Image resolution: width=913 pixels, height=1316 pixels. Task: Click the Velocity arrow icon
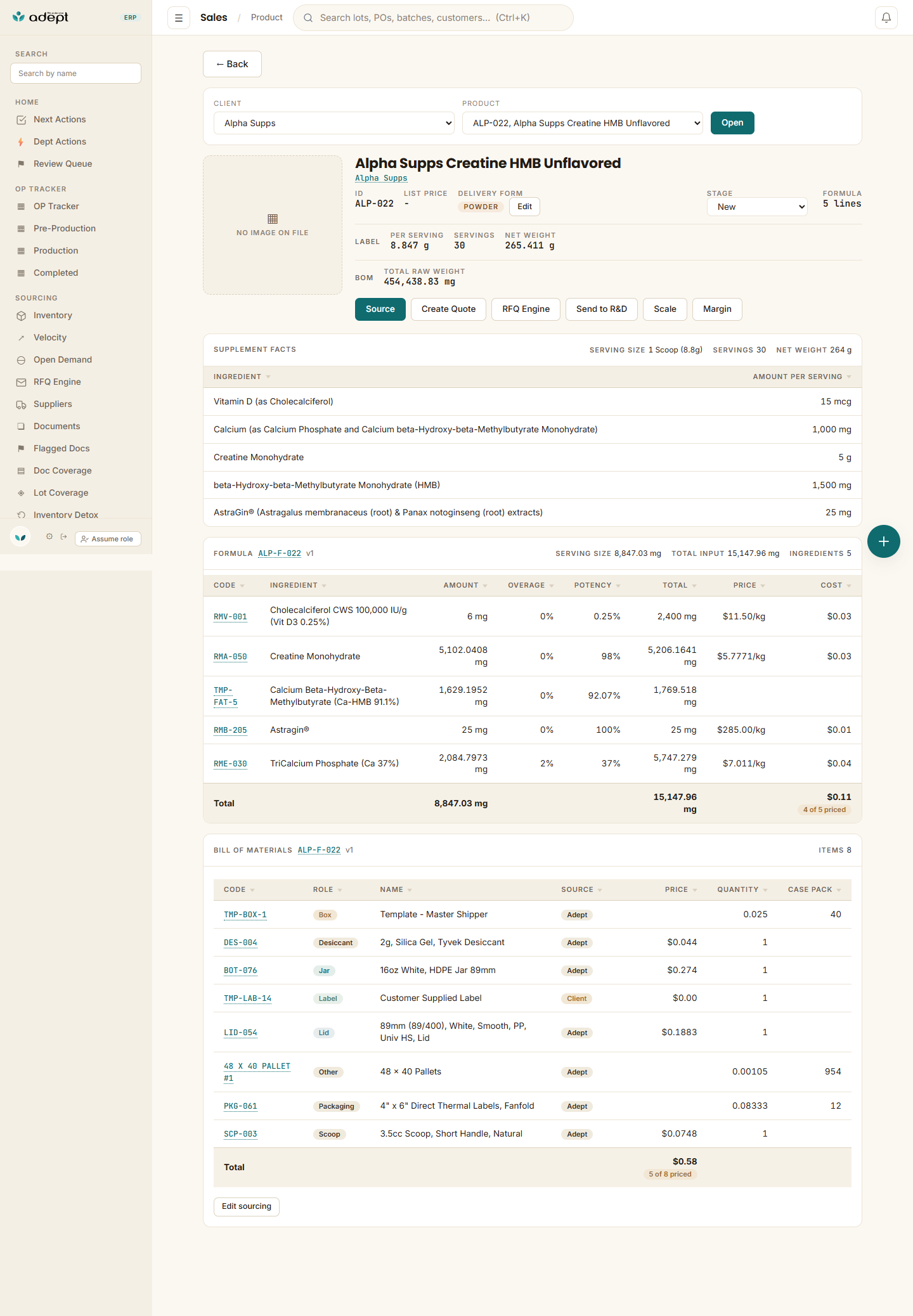click(x=21, y=338)
